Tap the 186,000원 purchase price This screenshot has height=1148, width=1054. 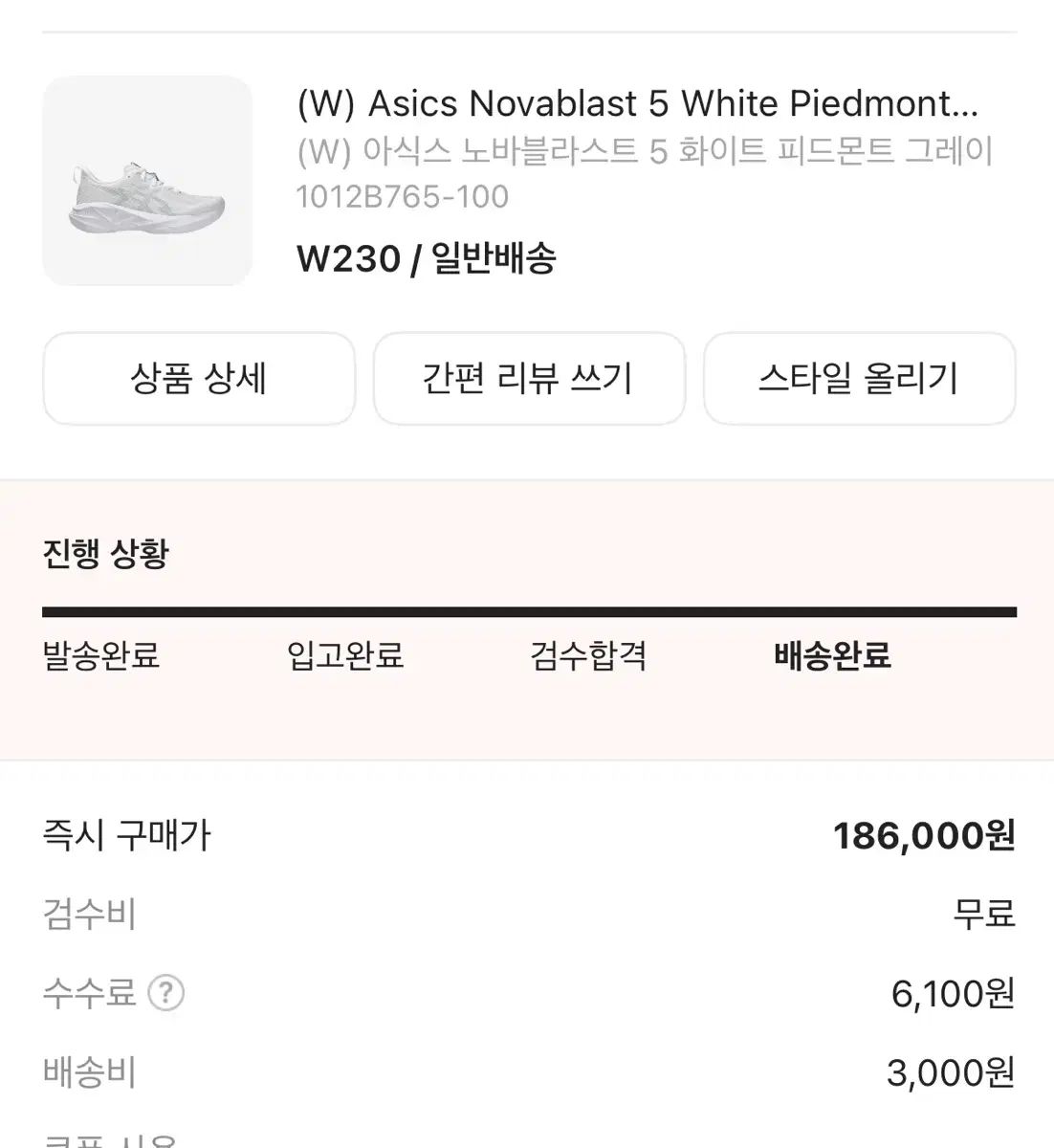click(923, 836)
